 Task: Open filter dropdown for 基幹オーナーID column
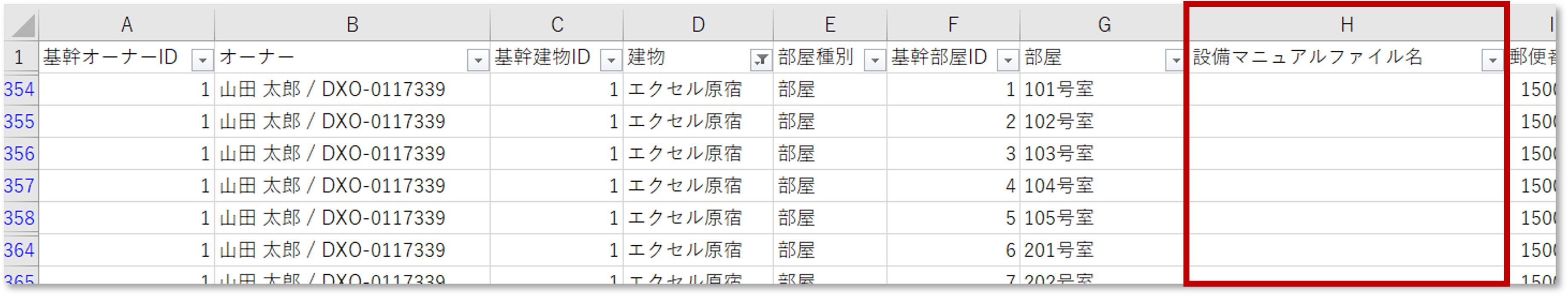coord(202,60)
